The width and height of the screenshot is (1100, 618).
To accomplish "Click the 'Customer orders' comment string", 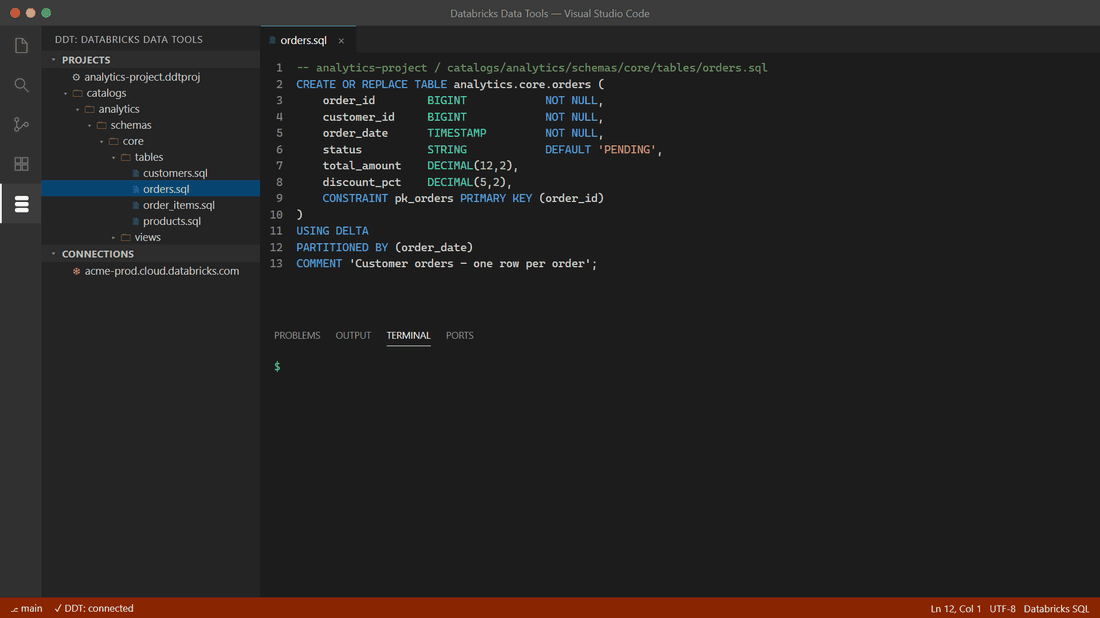I will pyautogui.click(x=472, y=264).
